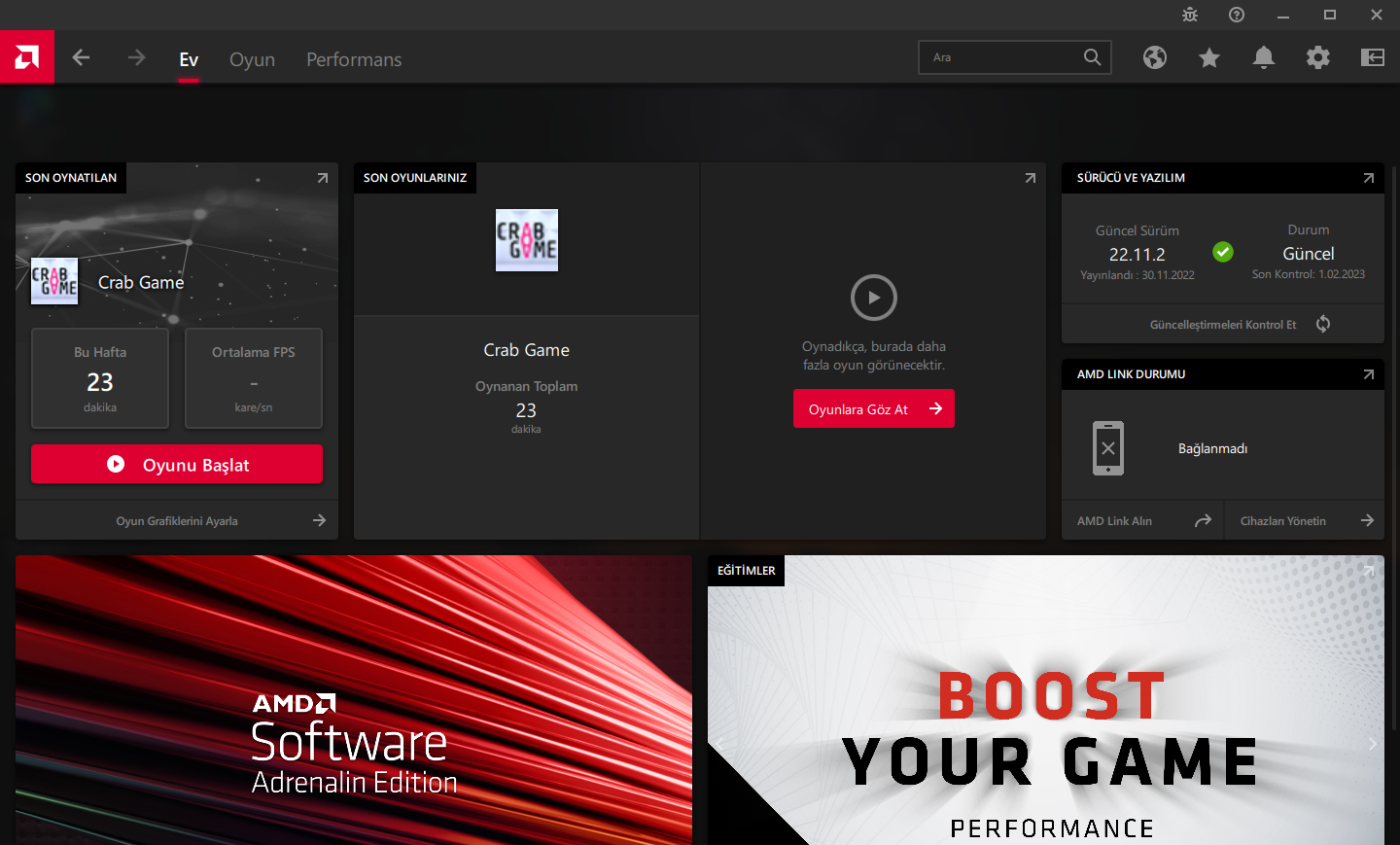This screenshot has height=845, width=1400.
Task: Go forward with the right arrow
Action: click(x=136, y=57)
